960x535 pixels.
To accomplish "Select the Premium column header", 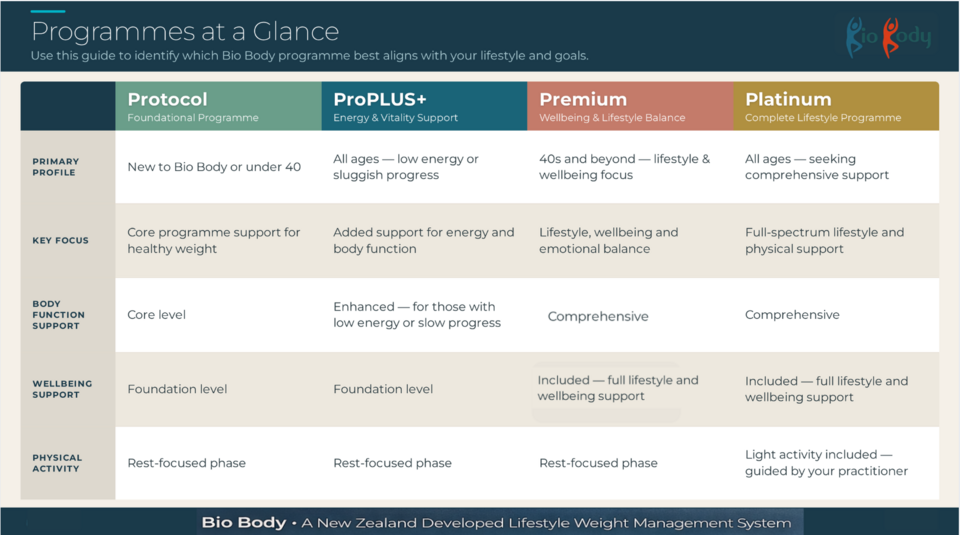I will (630, 106).
